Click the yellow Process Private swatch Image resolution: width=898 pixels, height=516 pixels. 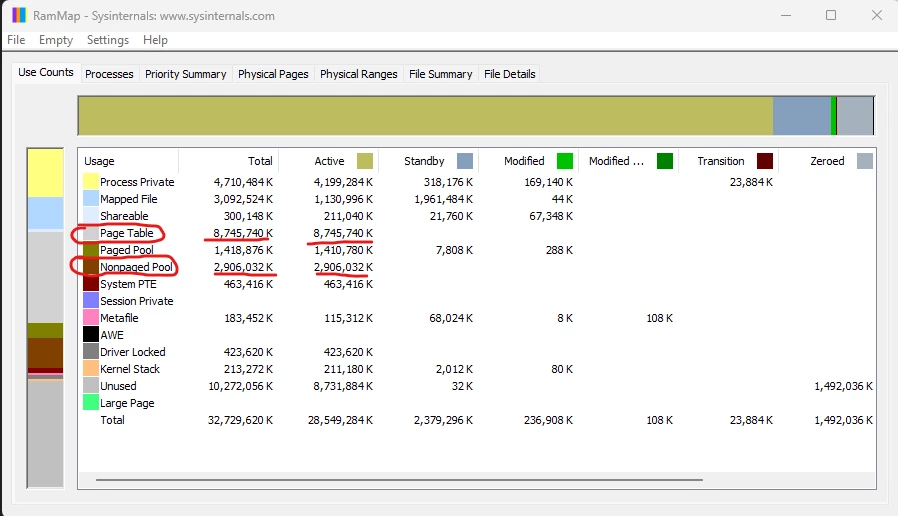click(x=90, y=182)
